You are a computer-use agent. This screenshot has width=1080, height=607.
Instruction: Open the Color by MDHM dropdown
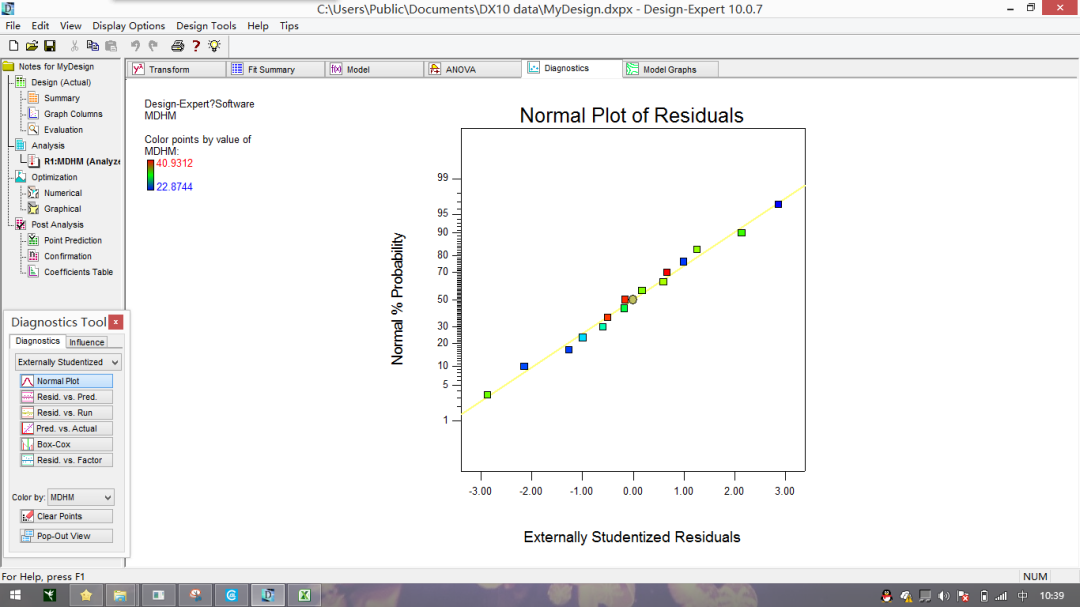pos(81,497)
